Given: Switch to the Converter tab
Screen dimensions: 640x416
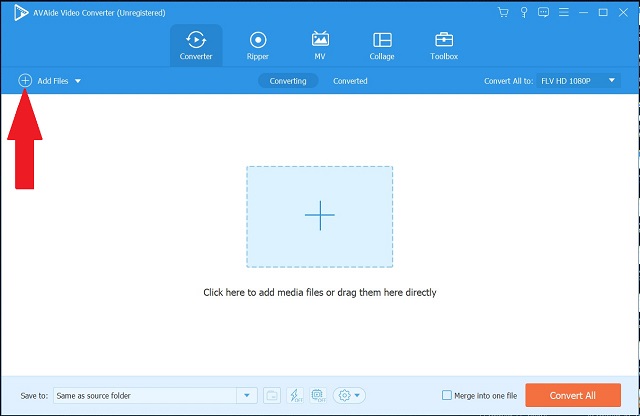Looking at the screenshot, I should [196, 45].
